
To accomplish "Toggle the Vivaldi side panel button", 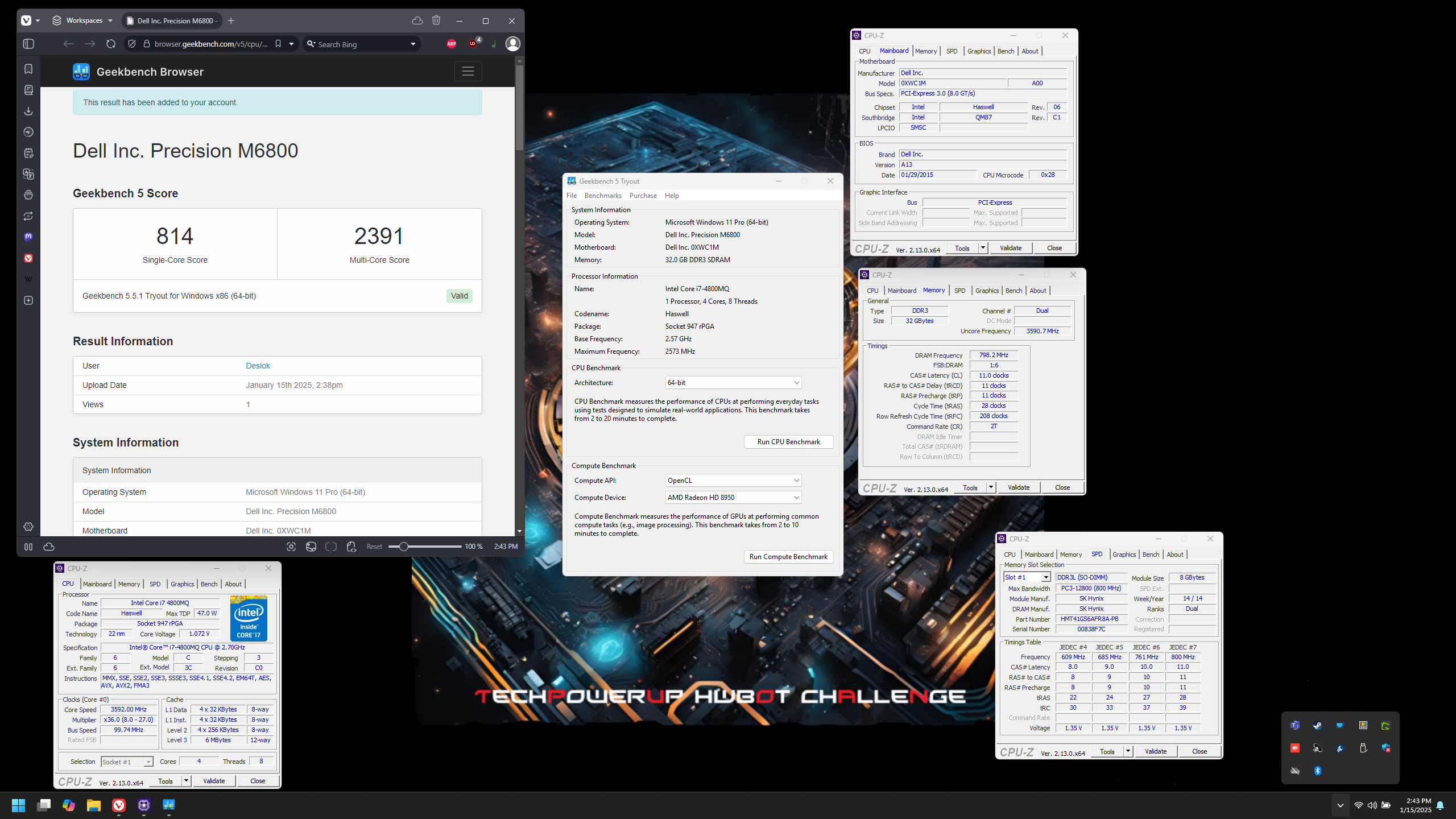I will click(28, 44).
